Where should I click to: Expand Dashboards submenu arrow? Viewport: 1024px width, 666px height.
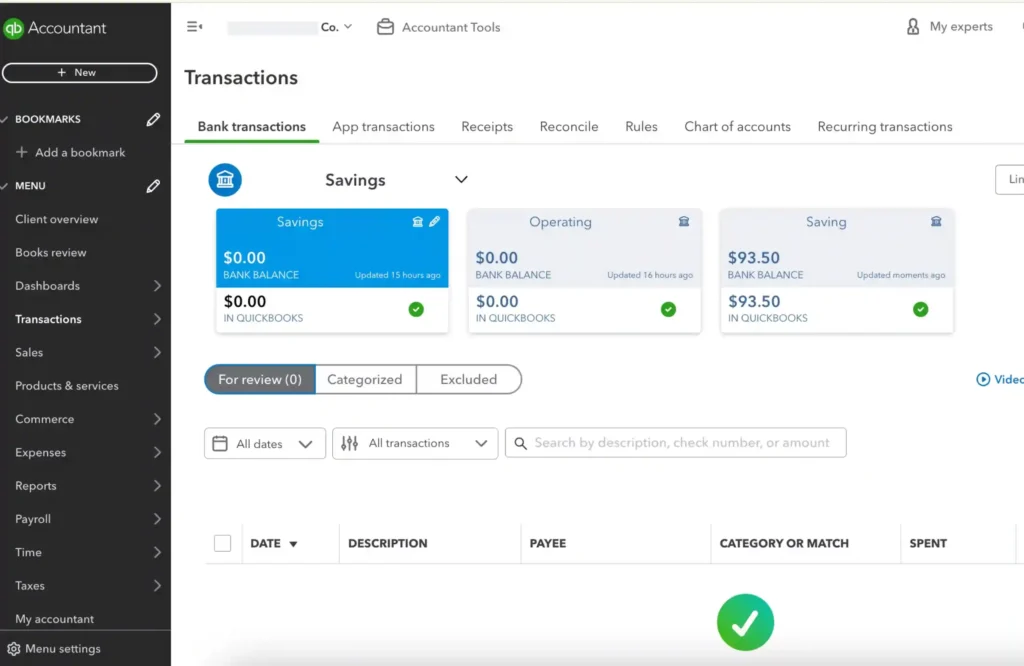click(x=157, y=286)
